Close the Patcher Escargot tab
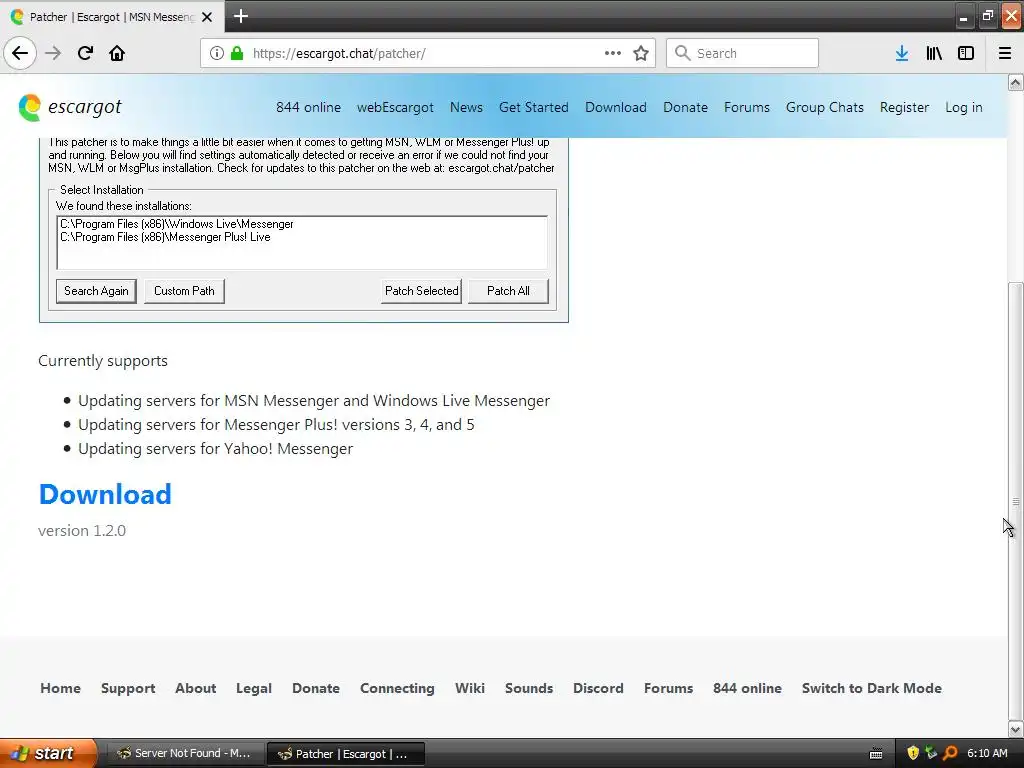 point(207,17)
